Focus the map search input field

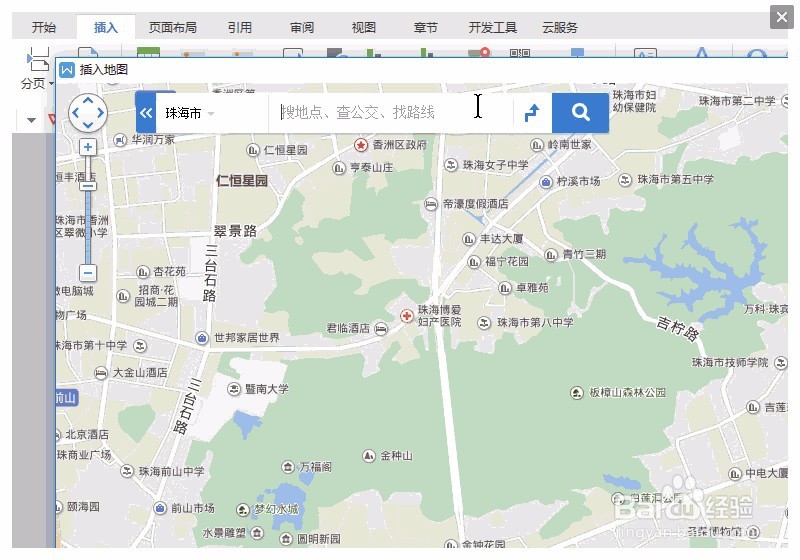pyautogui.click(x=390, y=113)
